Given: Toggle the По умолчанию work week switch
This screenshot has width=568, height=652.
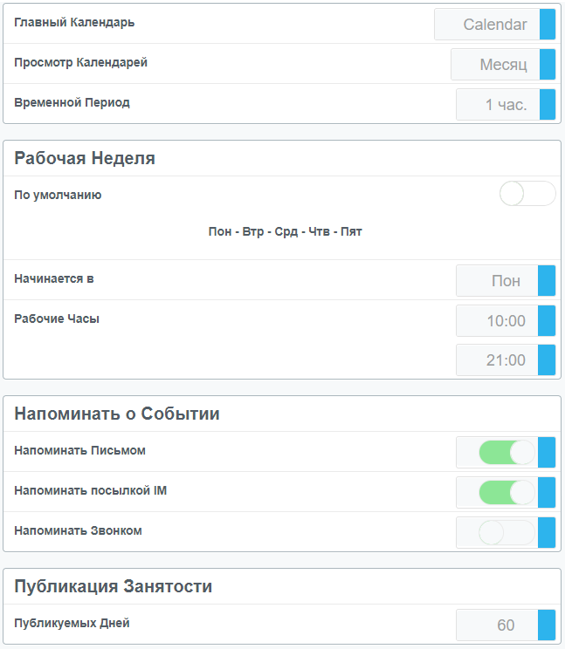Looking at the screenshot, I should [527, 193].
